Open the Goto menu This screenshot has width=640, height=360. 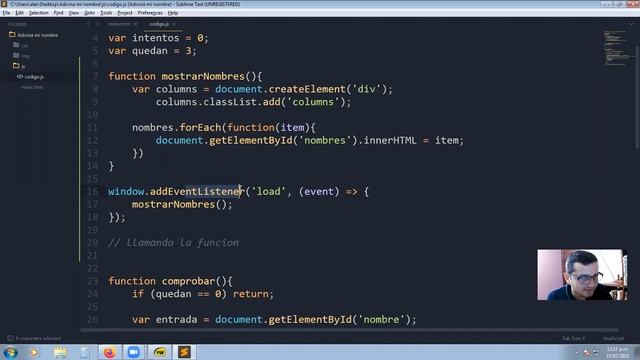(89, 13)
